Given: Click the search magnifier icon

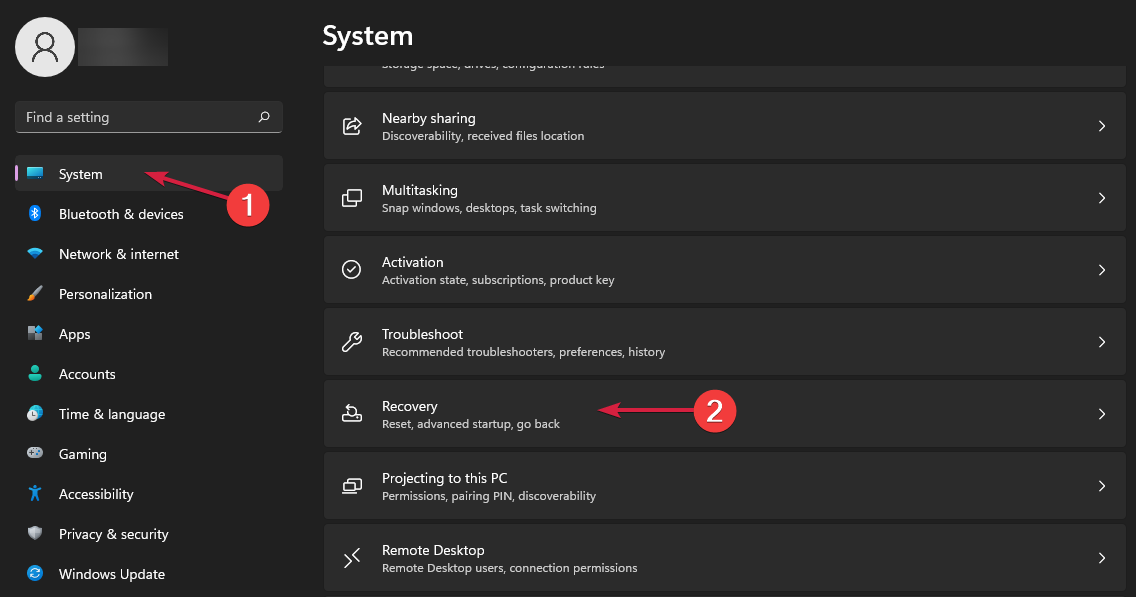Looking at the screenshot, I should click(264, 117).
